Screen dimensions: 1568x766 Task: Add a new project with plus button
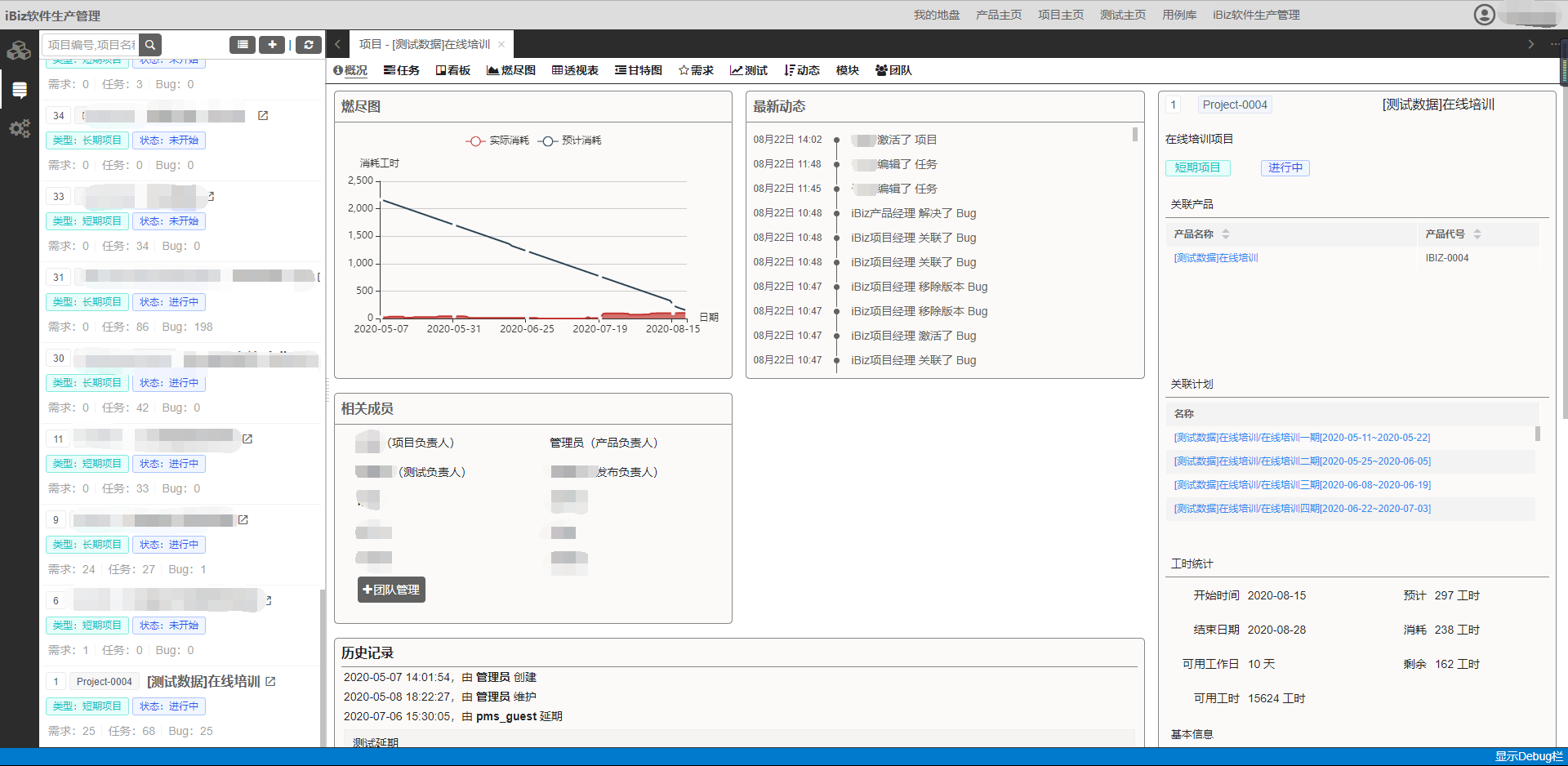(x=272, y=45)
